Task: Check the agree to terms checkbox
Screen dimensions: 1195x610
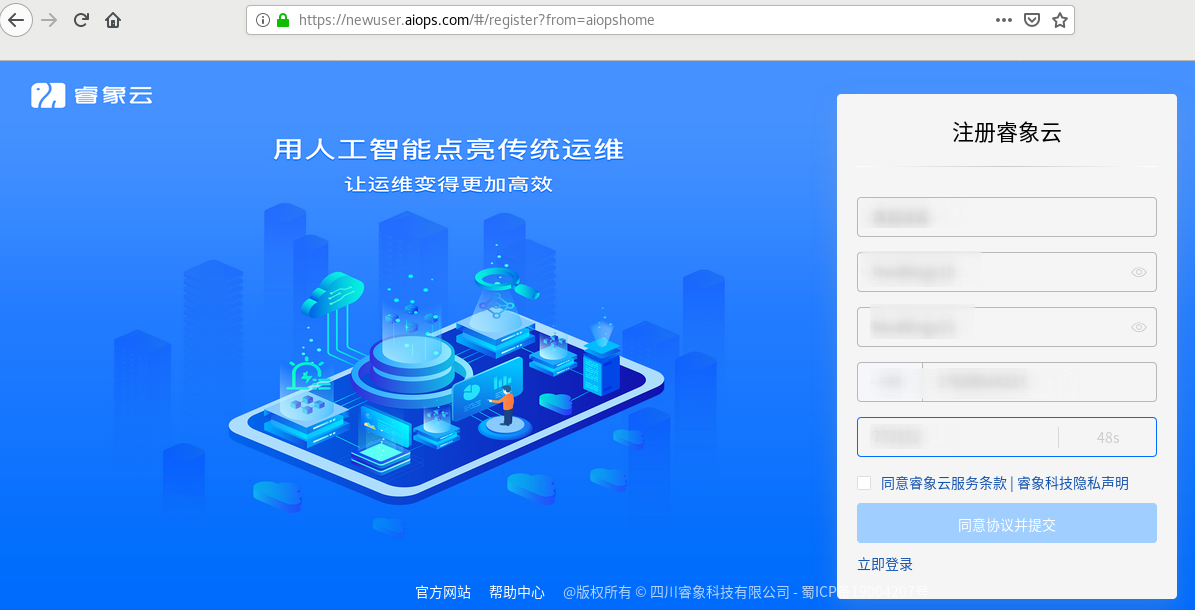Action: pos(864,483)
